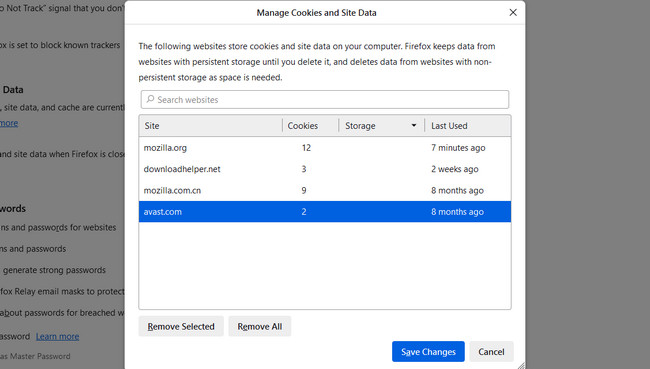
Task: Open the Learn more link in the background page
Action: tap(57, 336)
